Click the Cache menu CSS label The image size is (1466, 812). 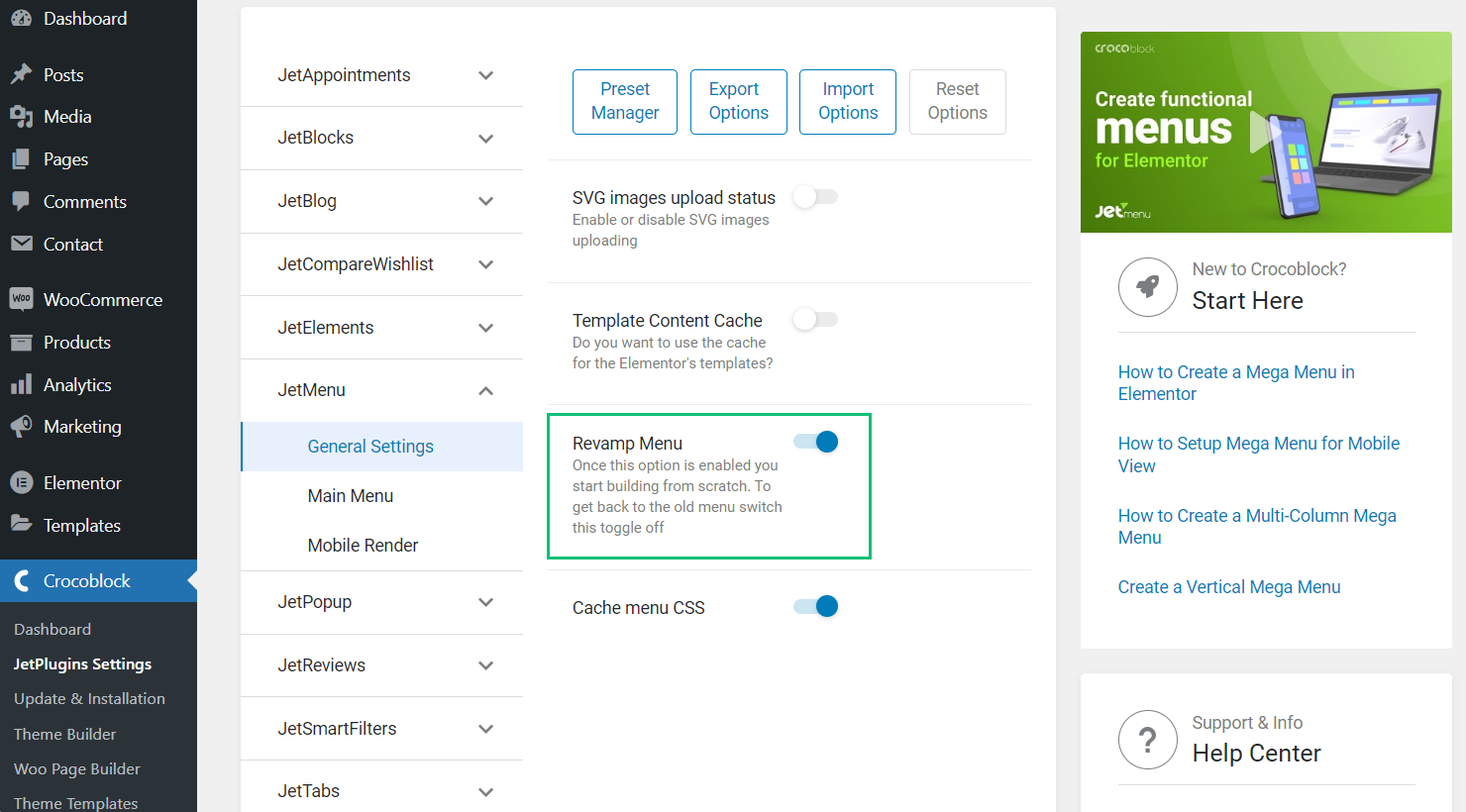pyautogui.click(x=639, y=608)
